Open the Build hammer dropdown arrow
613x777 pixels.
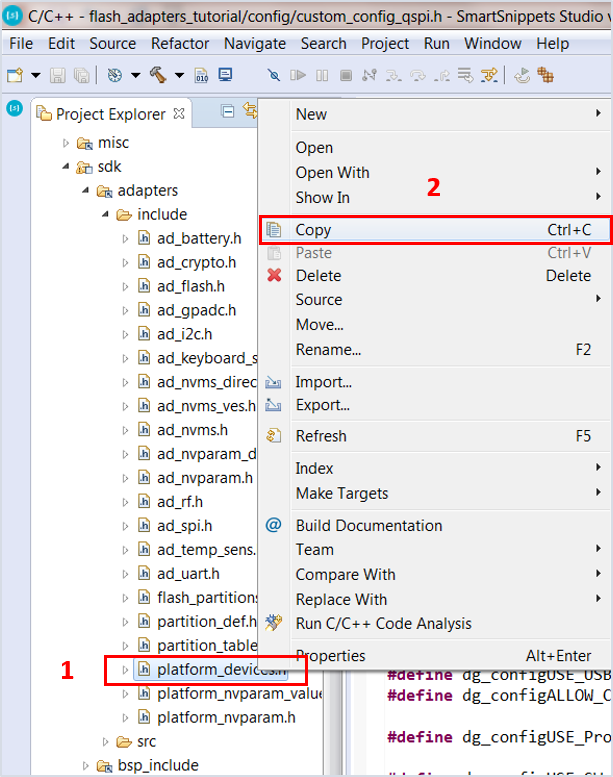coord(179,76)
